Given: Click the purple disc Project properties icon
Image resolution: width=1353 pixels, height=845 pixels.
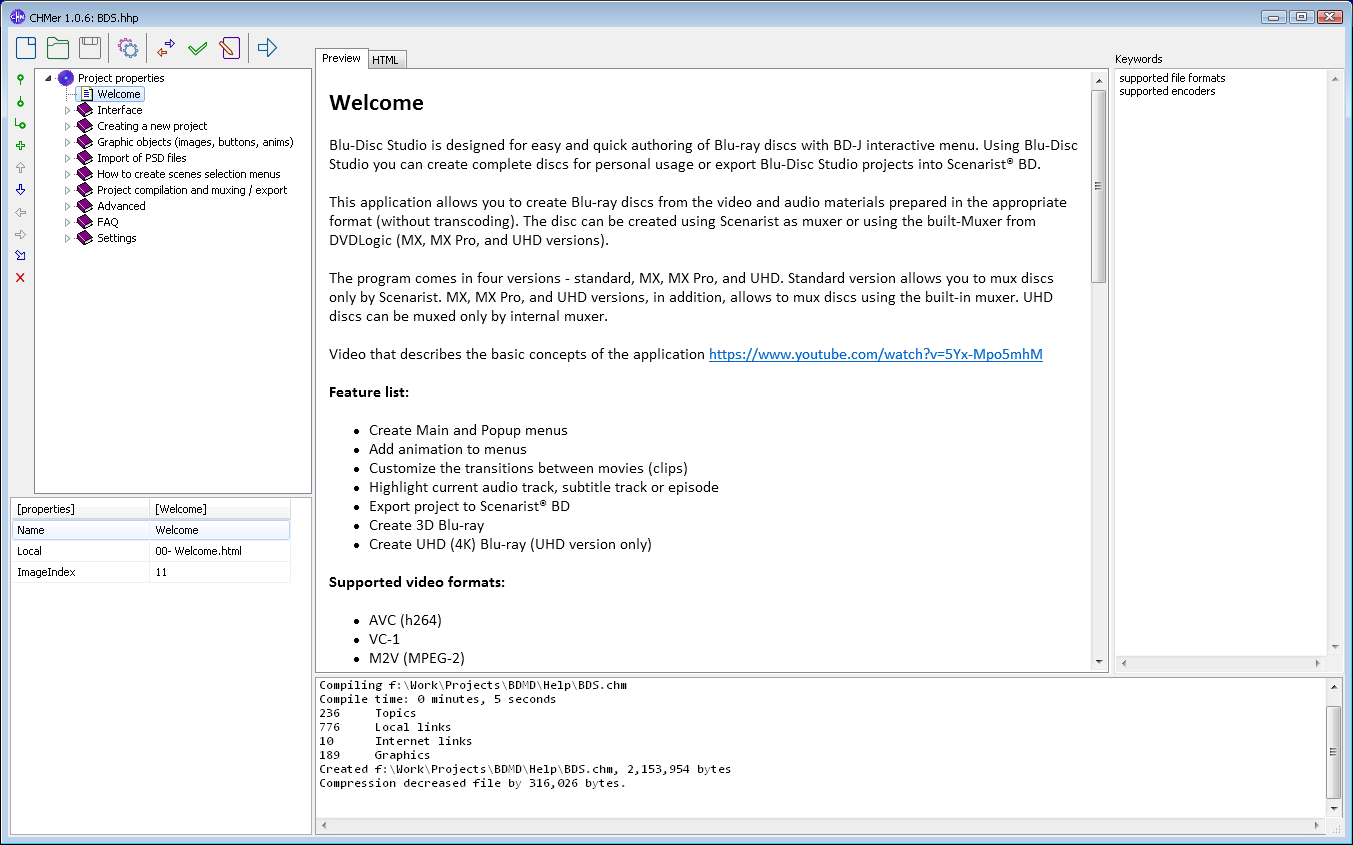Looking at the screenshot, I should tap(66, 78).
